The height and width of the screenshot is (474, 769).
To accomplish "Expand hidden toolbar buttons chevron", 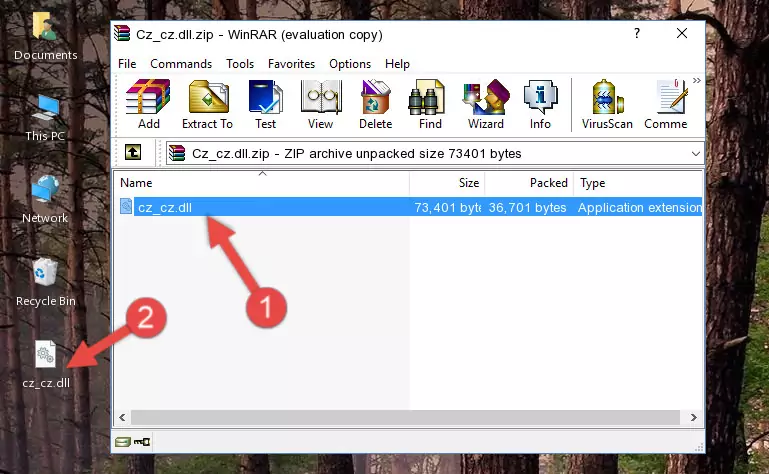I will click(697, 80).
